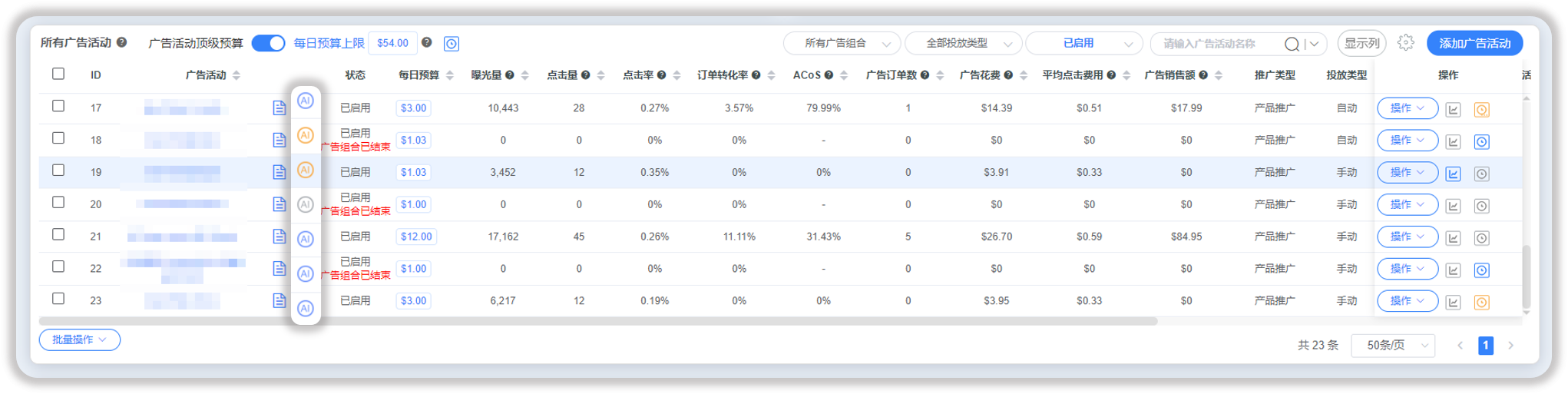Open the 50条/页 page size dropdown
This screenshot has height=394, width=1568.
point(1392,346)
